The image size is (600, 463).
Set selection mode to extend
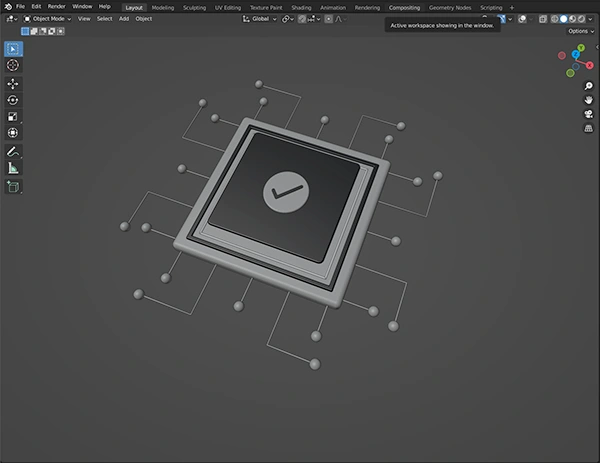(34, 31)
